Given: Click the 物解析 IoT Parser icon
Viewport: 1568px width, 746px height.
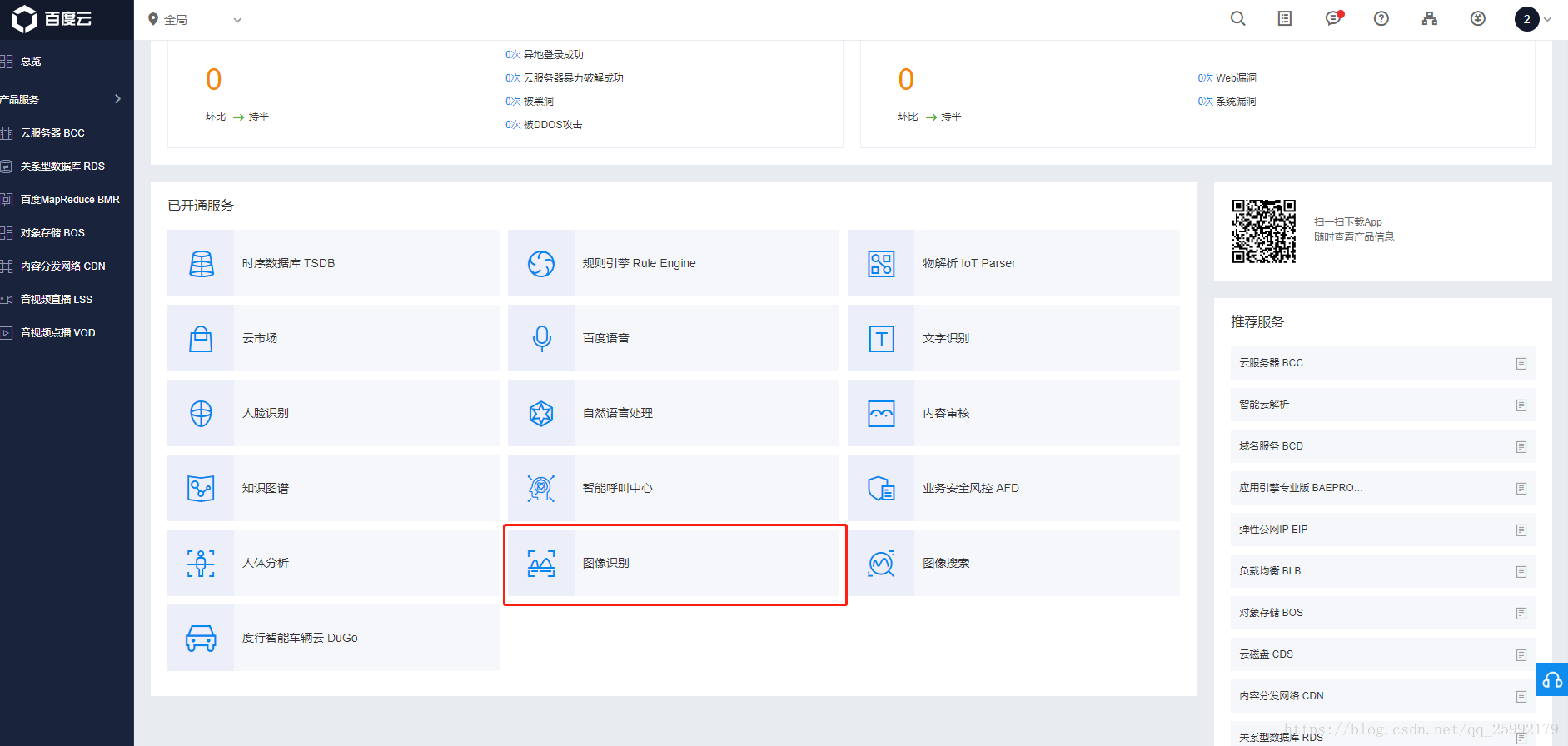Looking at the screenshot, I should (x=881, y=263).
